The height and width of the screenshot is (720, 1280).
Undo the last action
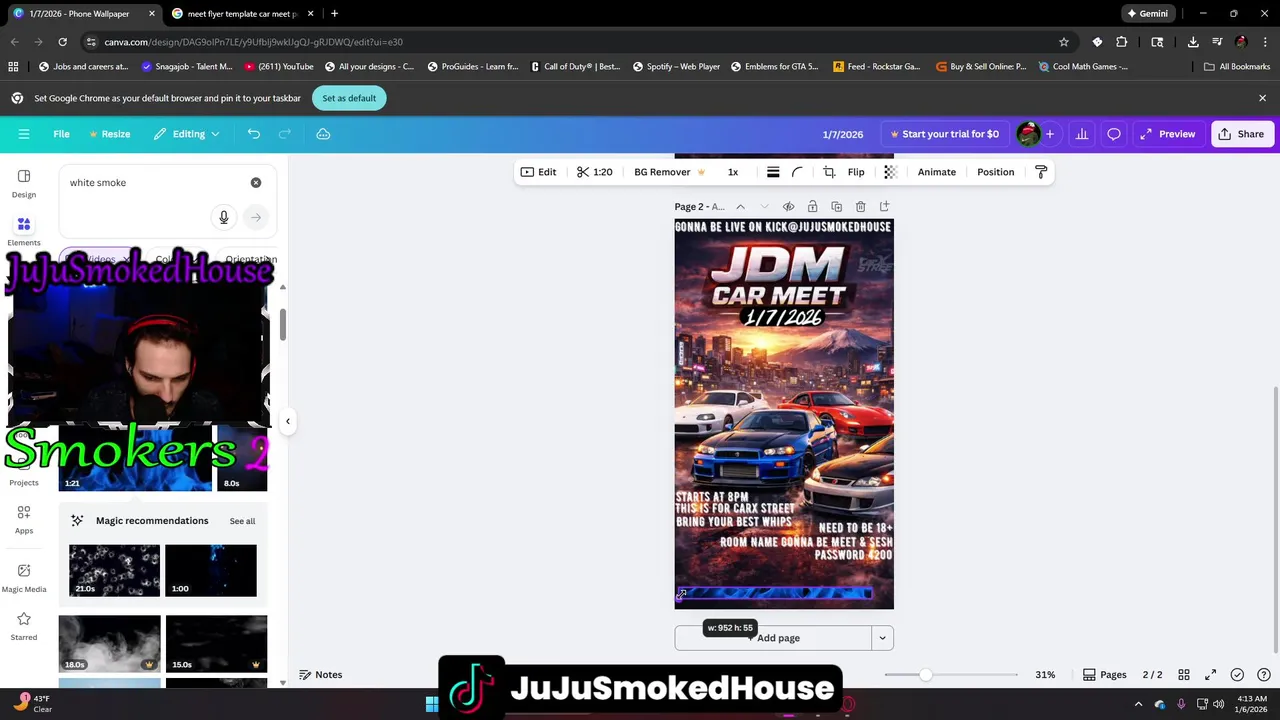tap(254, 134)
